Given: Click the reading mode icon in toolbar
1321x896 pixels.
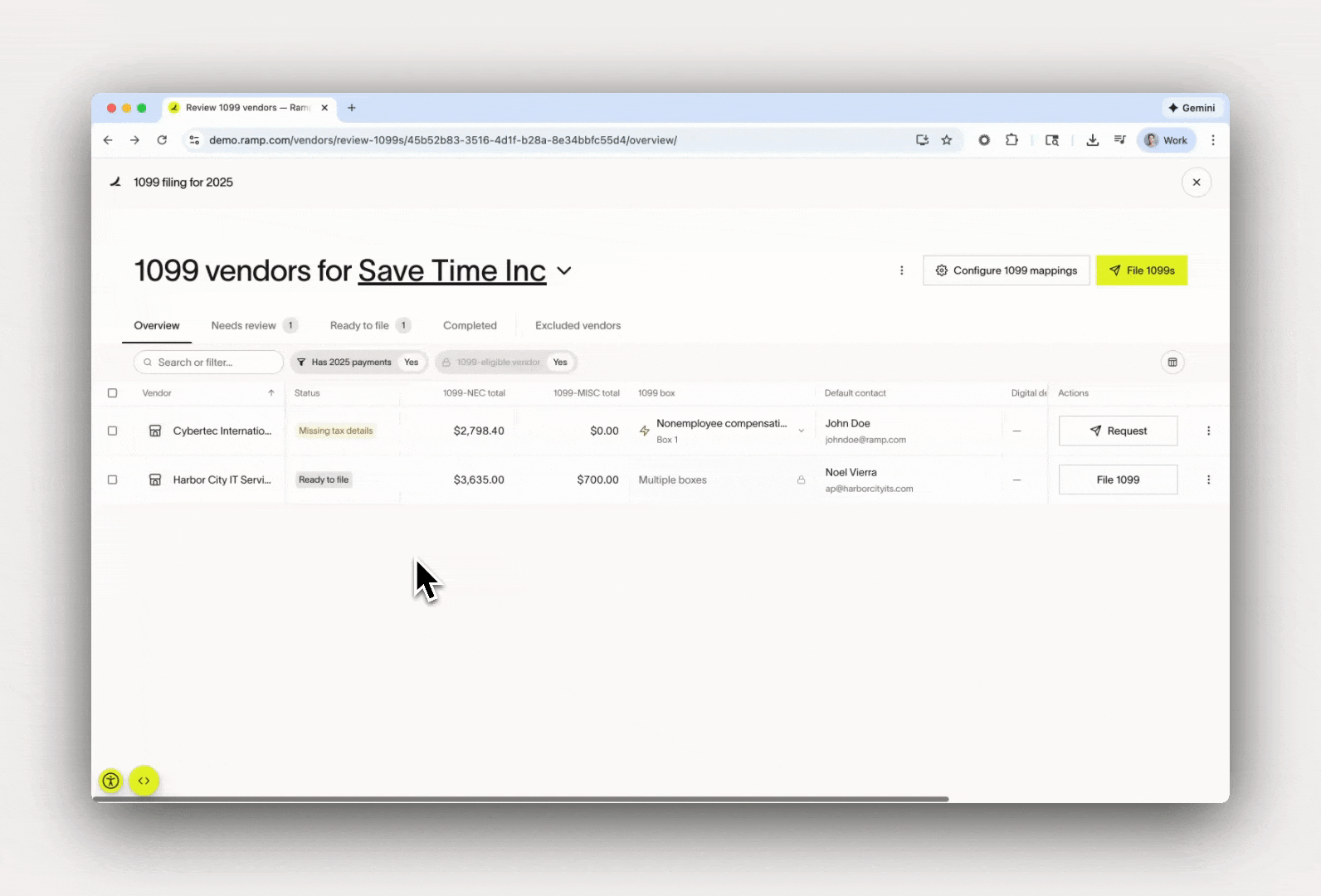Looking at the screenshot, I should (x=1052, y=140).
